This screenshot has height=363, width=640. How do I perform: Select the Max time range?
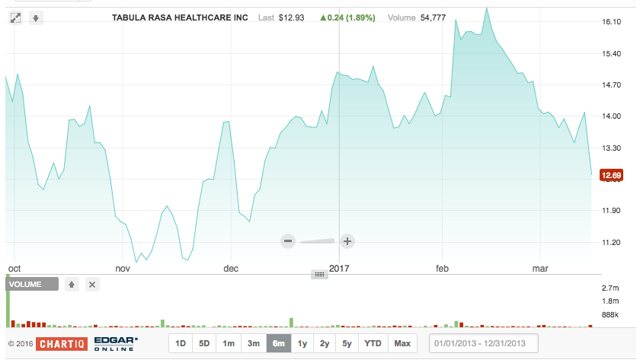tap(402, 343)
